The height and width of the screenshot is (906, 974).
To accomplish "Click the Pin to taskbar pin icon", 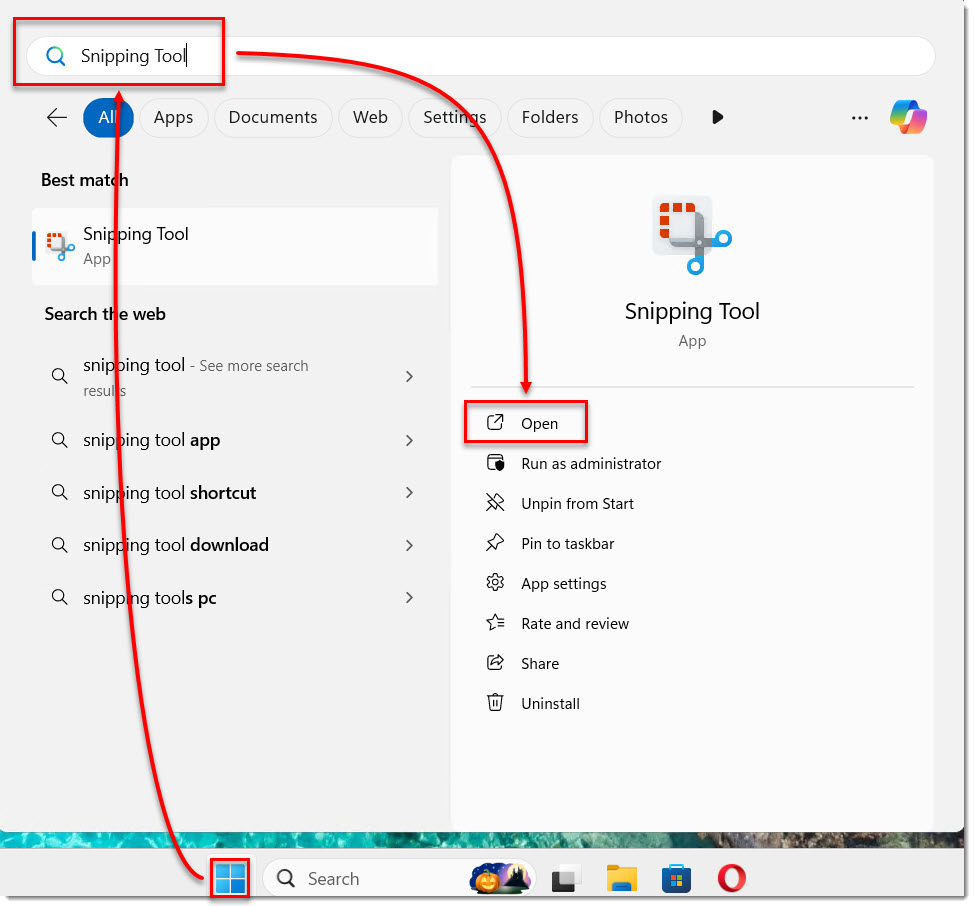I will [495, 543].
